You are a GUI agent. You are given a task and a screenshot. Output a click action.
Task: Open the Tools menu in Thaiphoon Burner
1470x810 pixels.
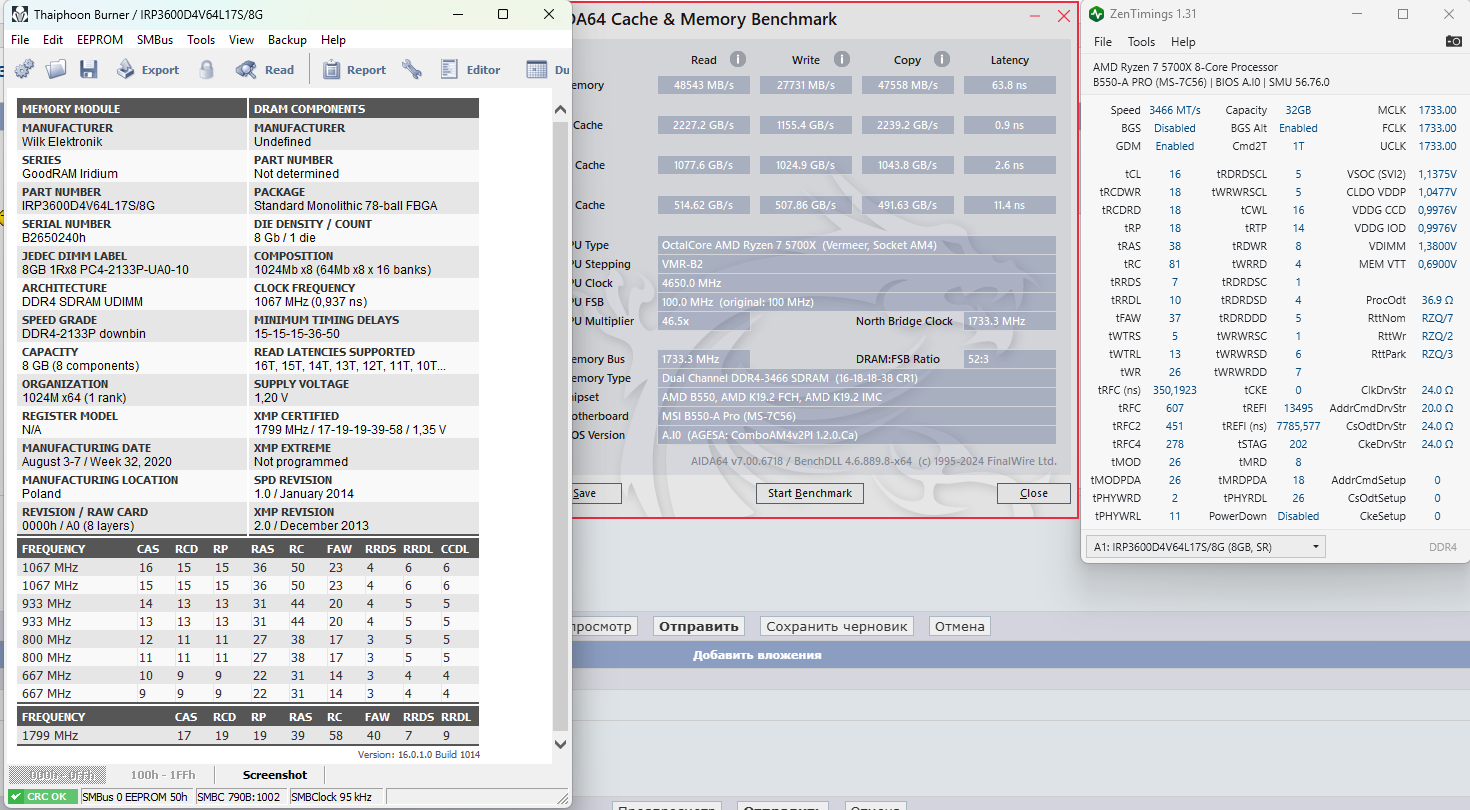tap(201, 40)
